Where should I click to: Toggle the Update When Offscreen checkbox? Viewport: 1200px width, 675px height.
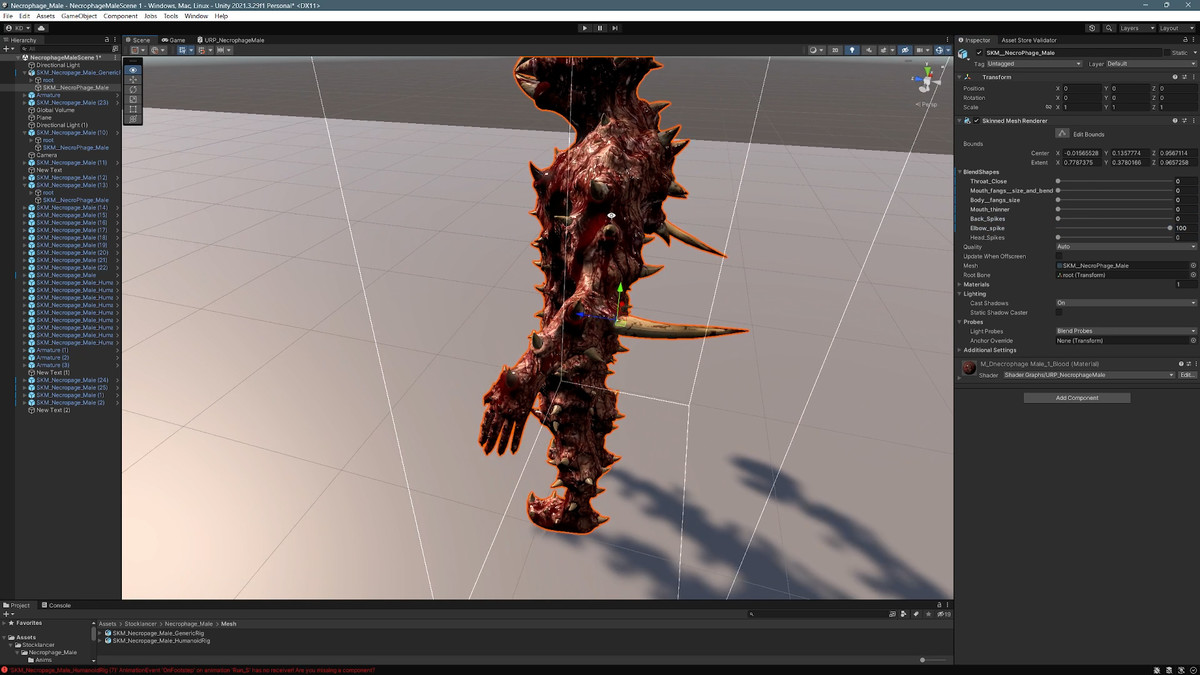tap(1060, 256)
